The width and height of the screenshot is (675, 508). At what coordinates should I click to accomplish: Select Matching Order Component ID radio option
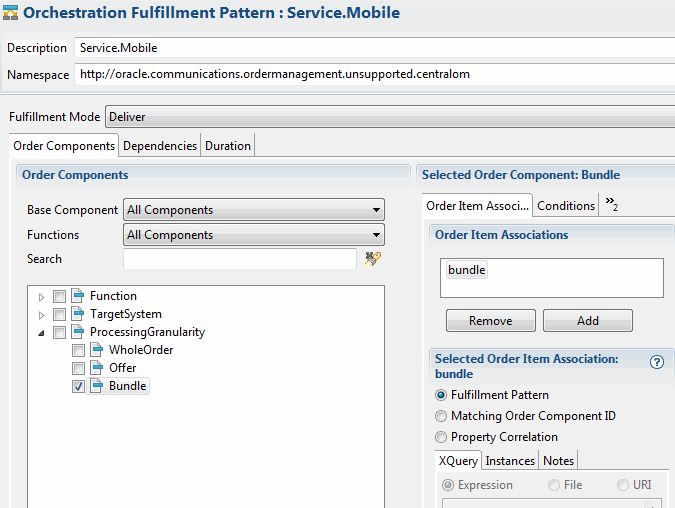point(441,416)
